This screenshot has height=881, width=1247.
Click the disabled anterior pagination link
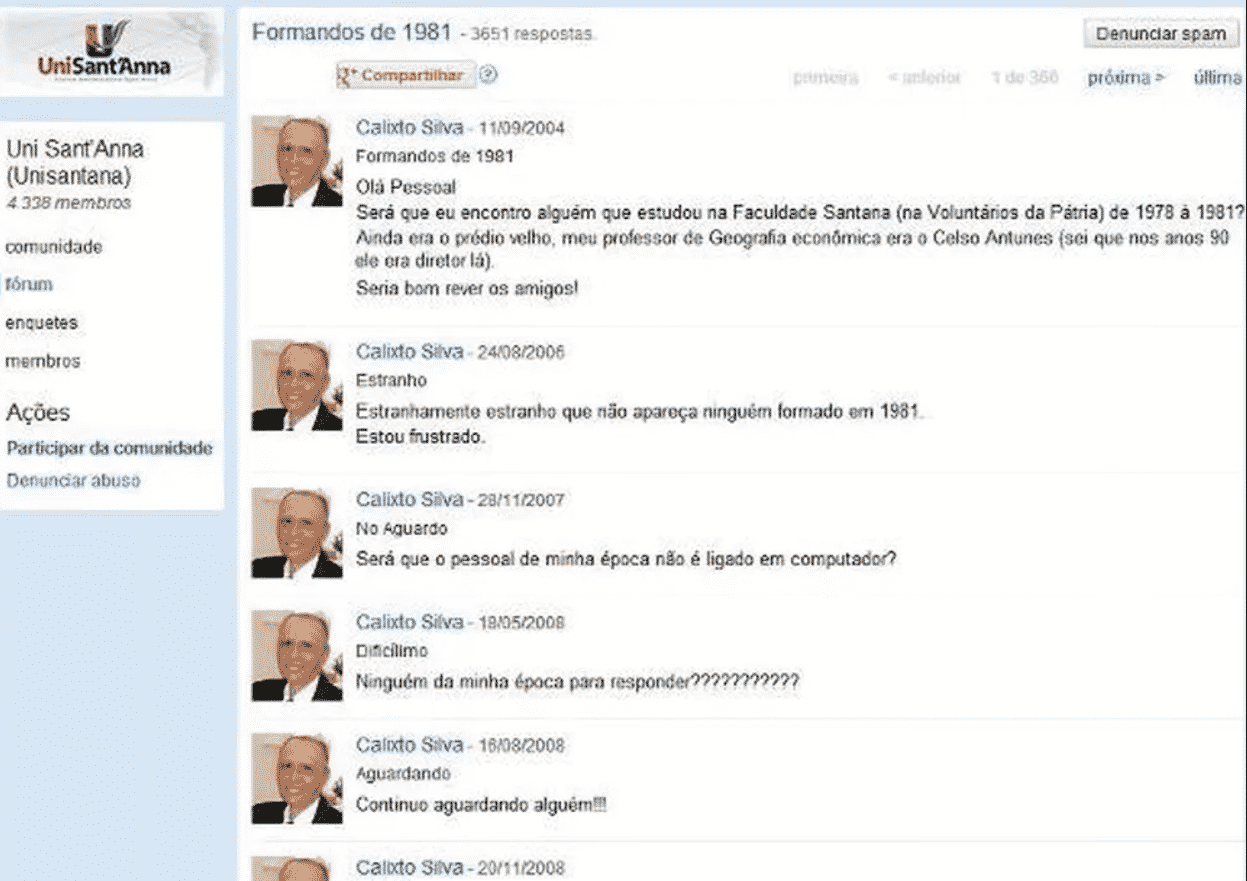point(924,77)
